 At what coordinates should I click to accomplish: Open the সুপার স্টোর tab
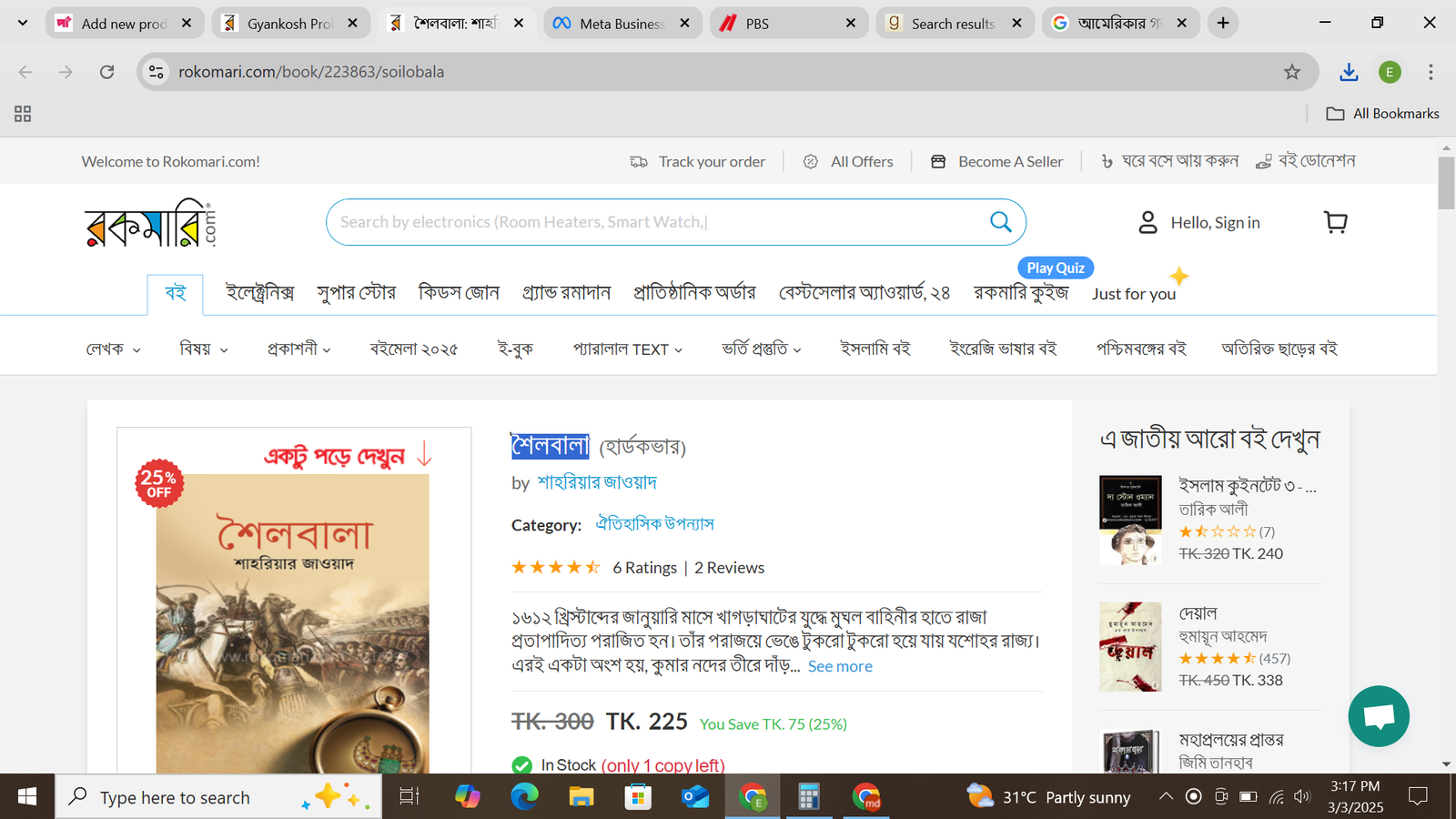[x=356, y=293]
